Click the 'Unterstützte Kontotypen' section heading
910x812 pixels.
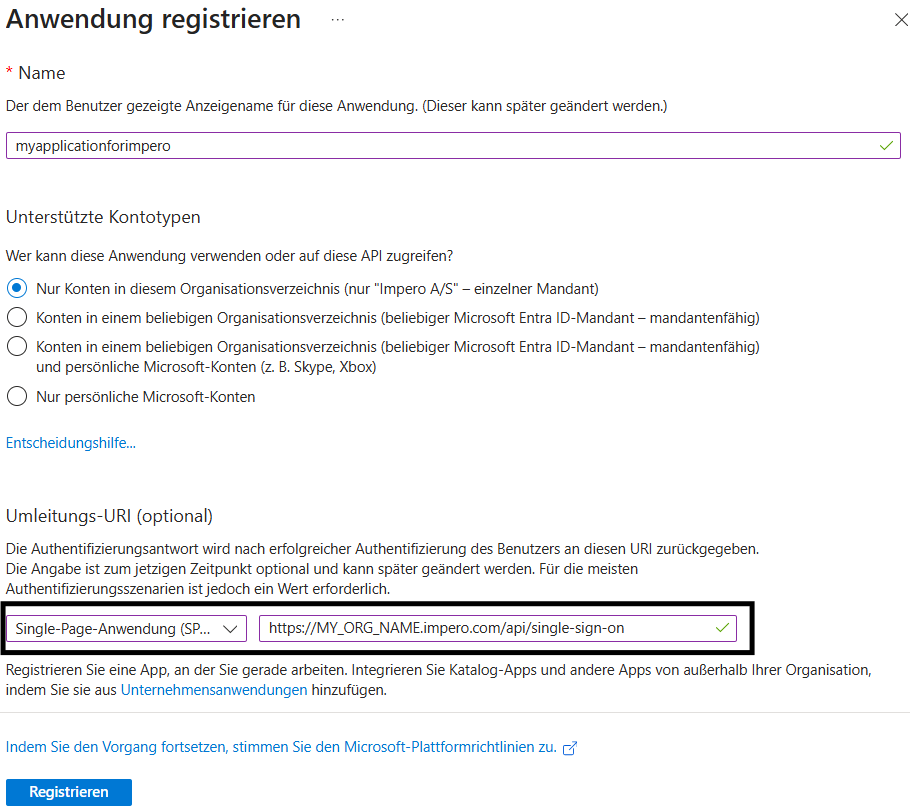click(103, 217)
